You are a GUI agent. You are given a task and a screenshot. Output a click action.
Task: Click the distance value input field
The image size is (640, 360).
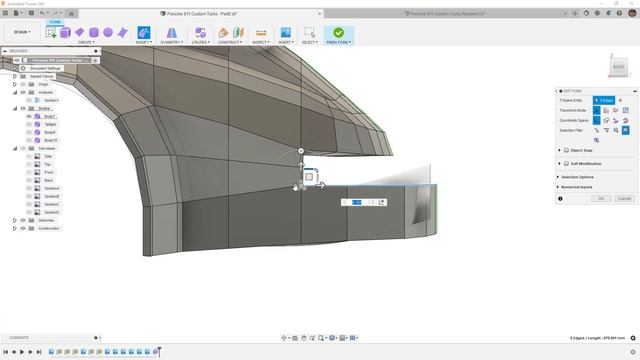click(x=357, y=202)
